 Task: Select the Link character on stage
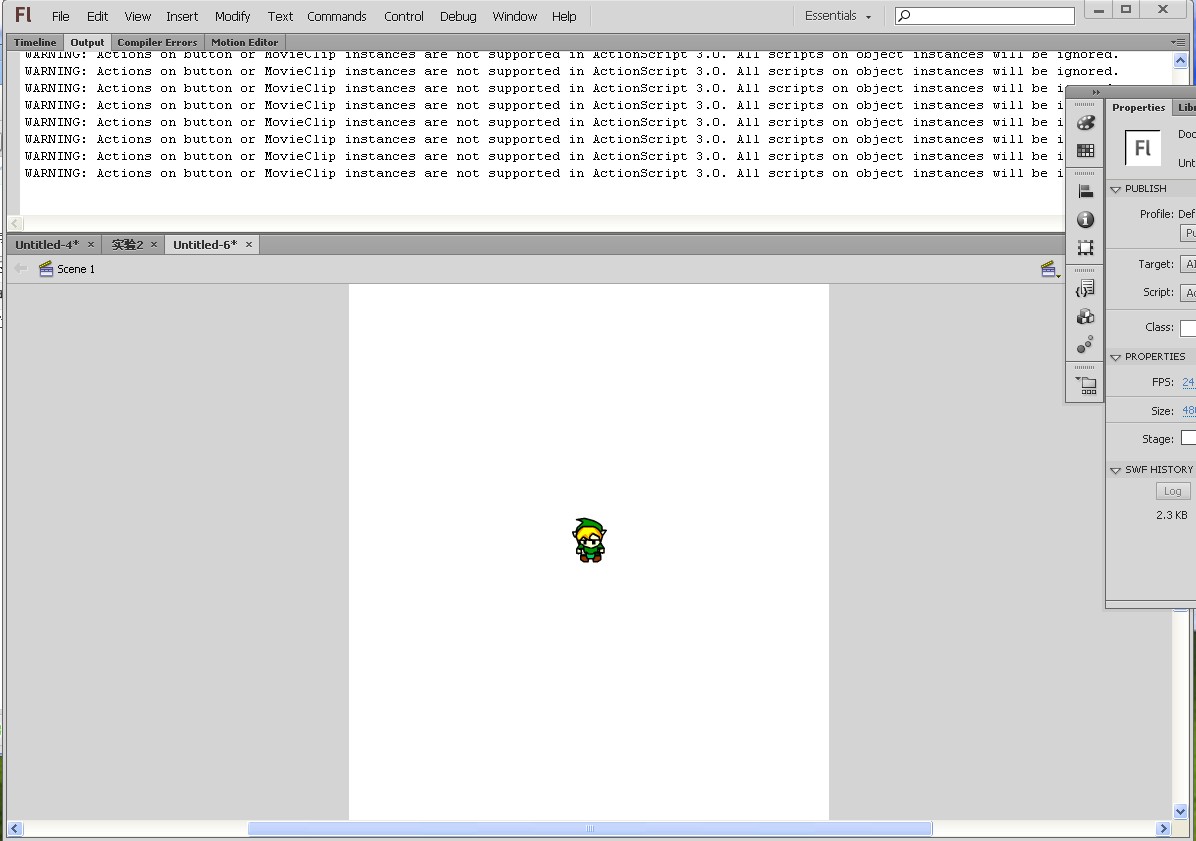click(589, 540)
